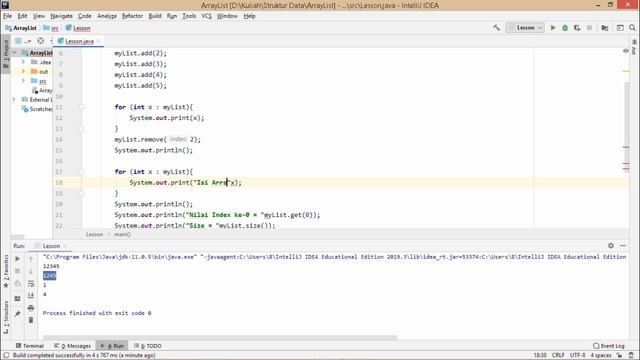Image resolution: width=640 pixels, height=360 pixels.
Task: Click Stop icon in Run panel sidebar
Action: 18,271
